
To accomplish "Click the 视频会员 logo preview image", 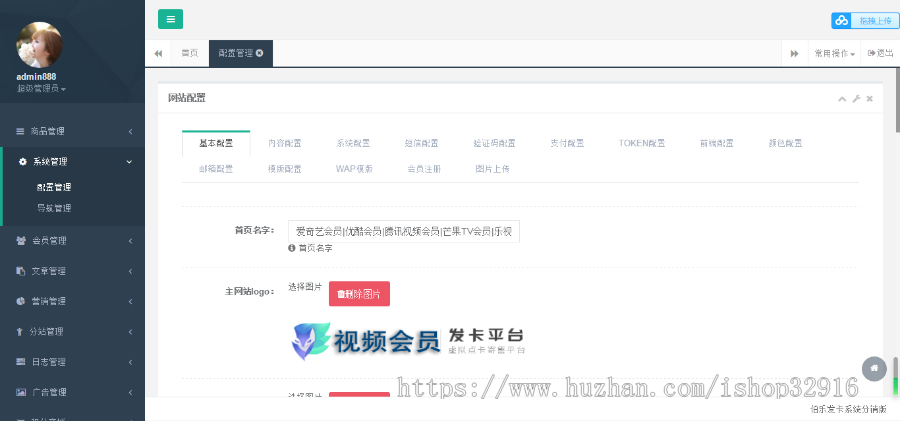I will [408, 341].
